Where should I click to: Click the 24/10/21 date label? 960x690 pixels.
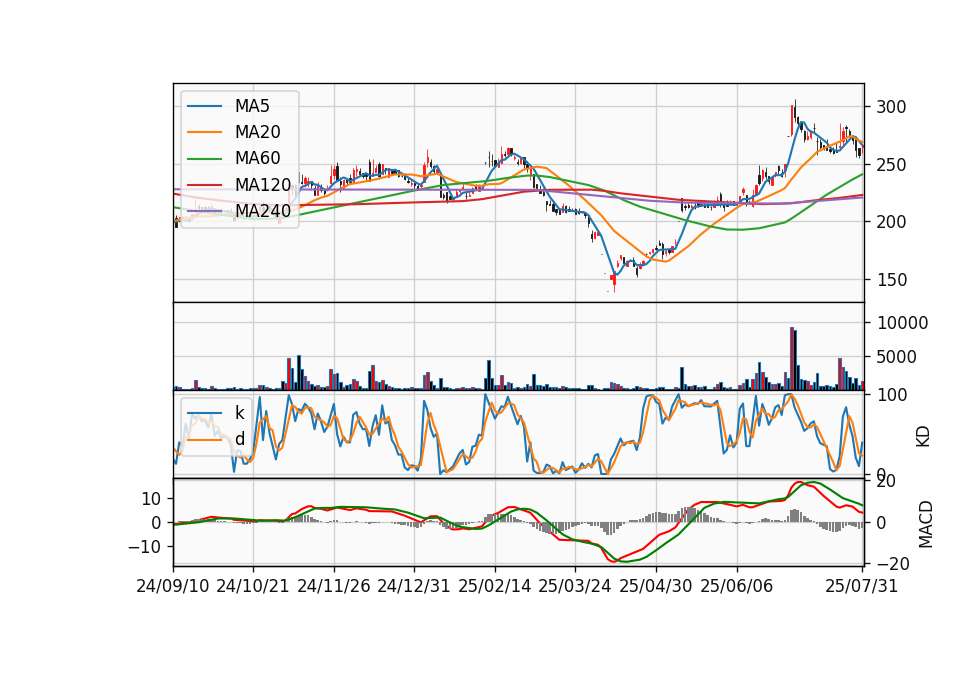coord(253,586)
